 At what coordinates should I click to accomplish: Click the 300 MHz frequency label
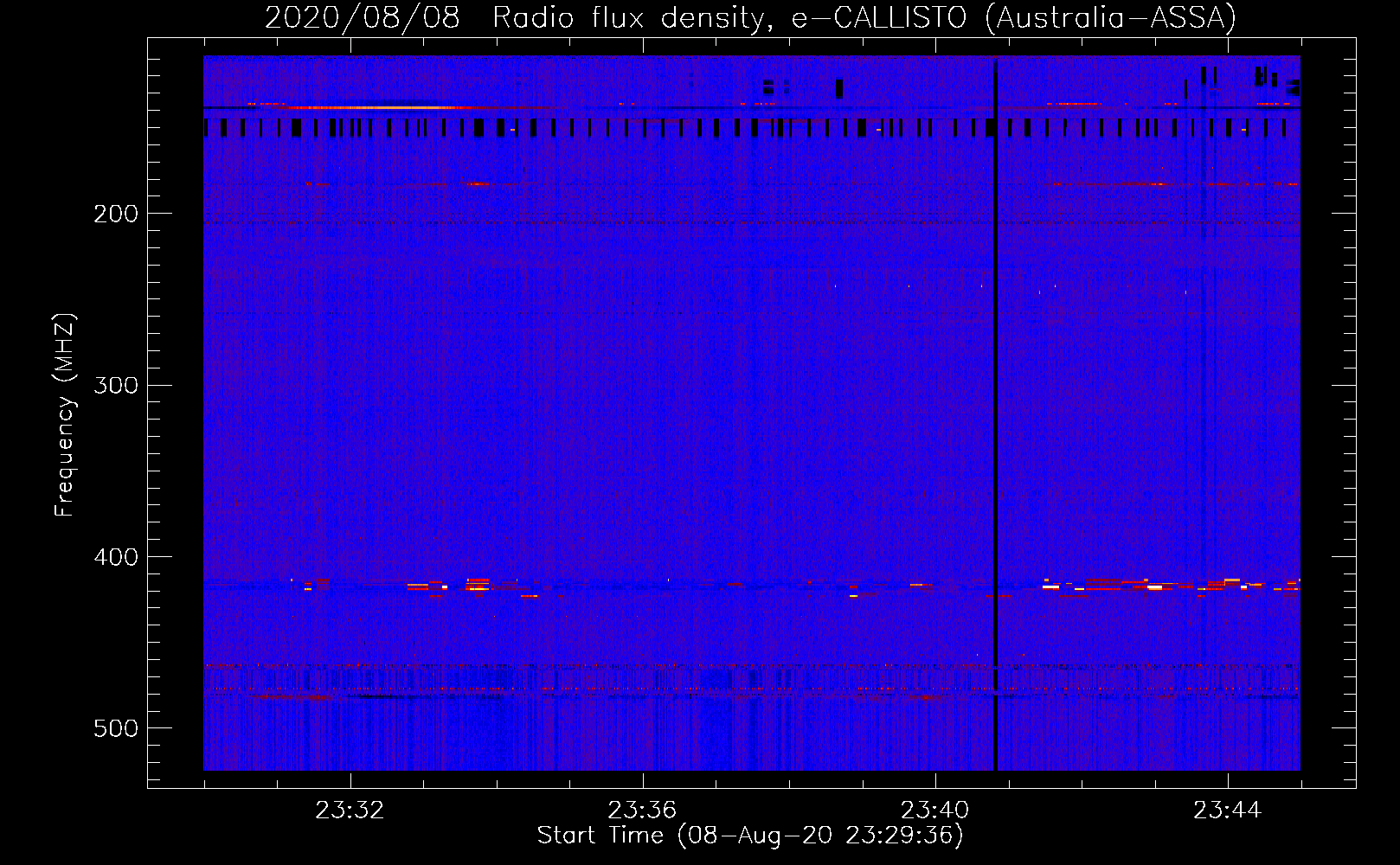coord(116,385)
